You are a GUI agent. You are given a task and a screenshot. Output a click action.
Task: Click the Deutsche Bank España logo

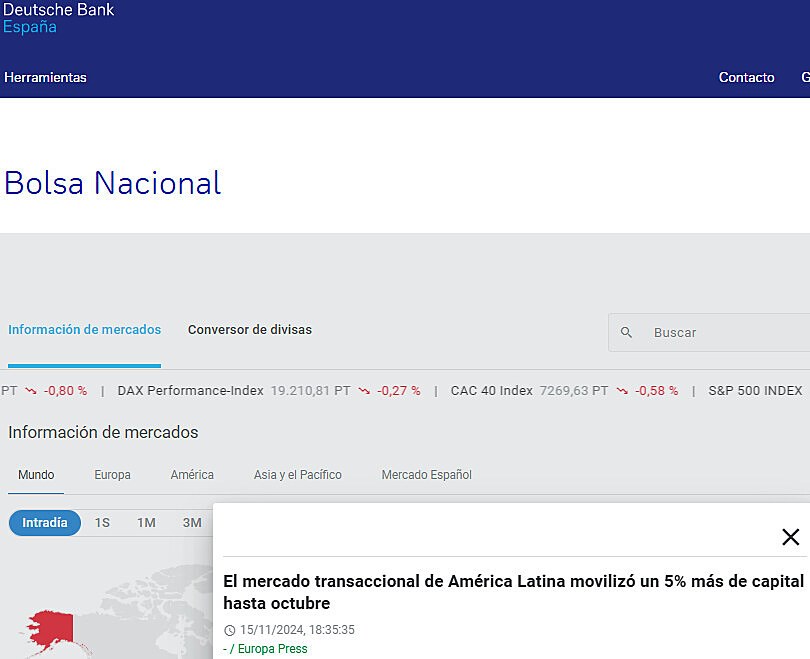click(58, 18)
